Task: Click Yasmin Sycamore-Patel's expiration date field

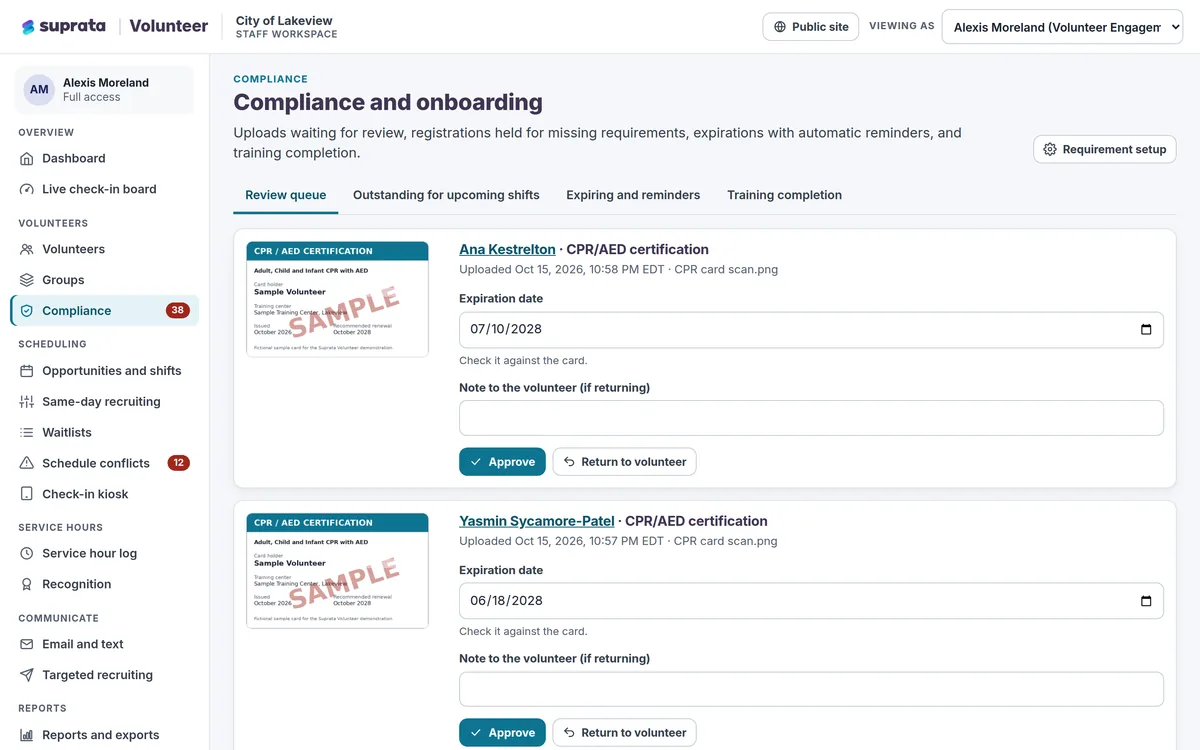Action: (x=811, y=601)
